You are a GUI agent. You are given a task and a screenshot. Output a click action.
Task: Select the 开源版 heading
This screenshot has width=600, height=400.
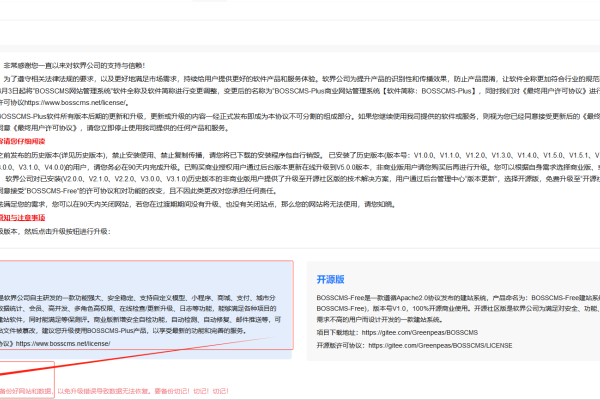coord(330,279)
